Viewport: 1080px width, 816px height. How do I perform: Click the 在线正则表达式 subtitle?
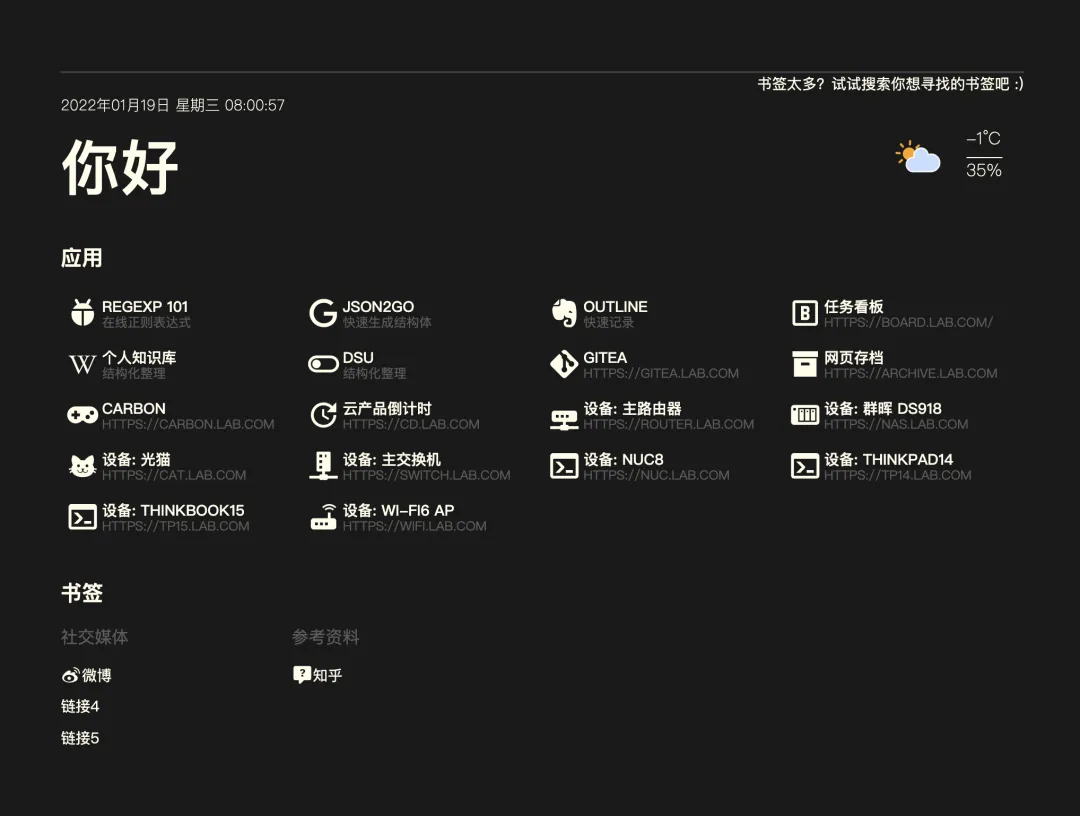click(x=147, y=322)
